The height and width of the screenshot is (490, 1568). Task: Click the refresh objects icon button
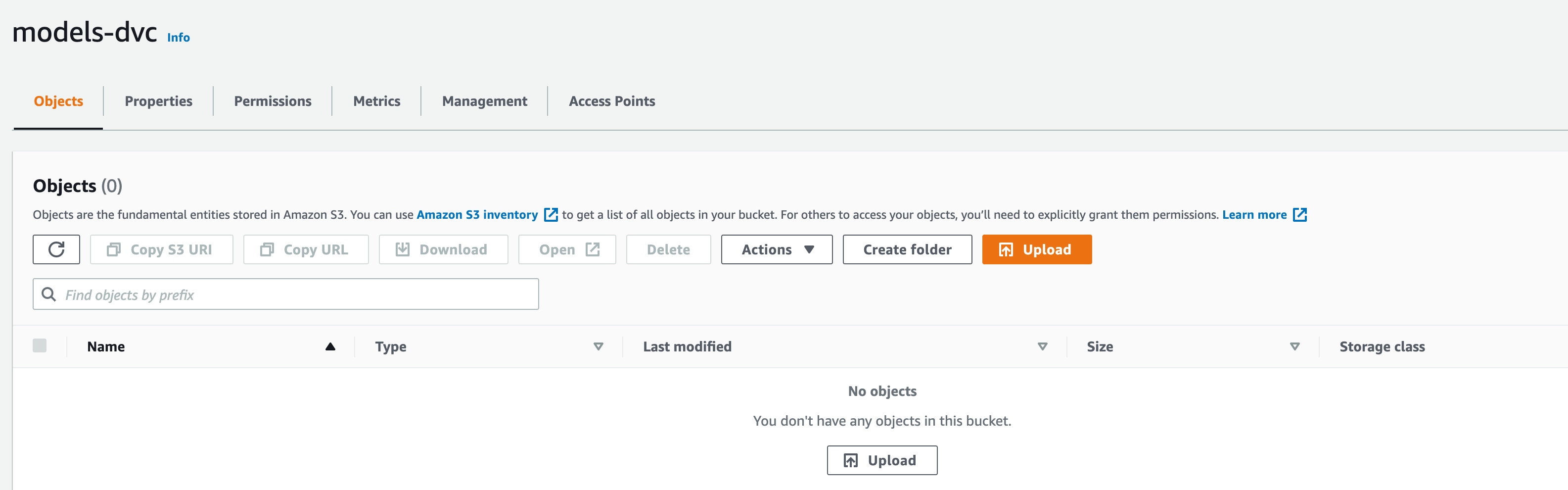tap(56, 249)
